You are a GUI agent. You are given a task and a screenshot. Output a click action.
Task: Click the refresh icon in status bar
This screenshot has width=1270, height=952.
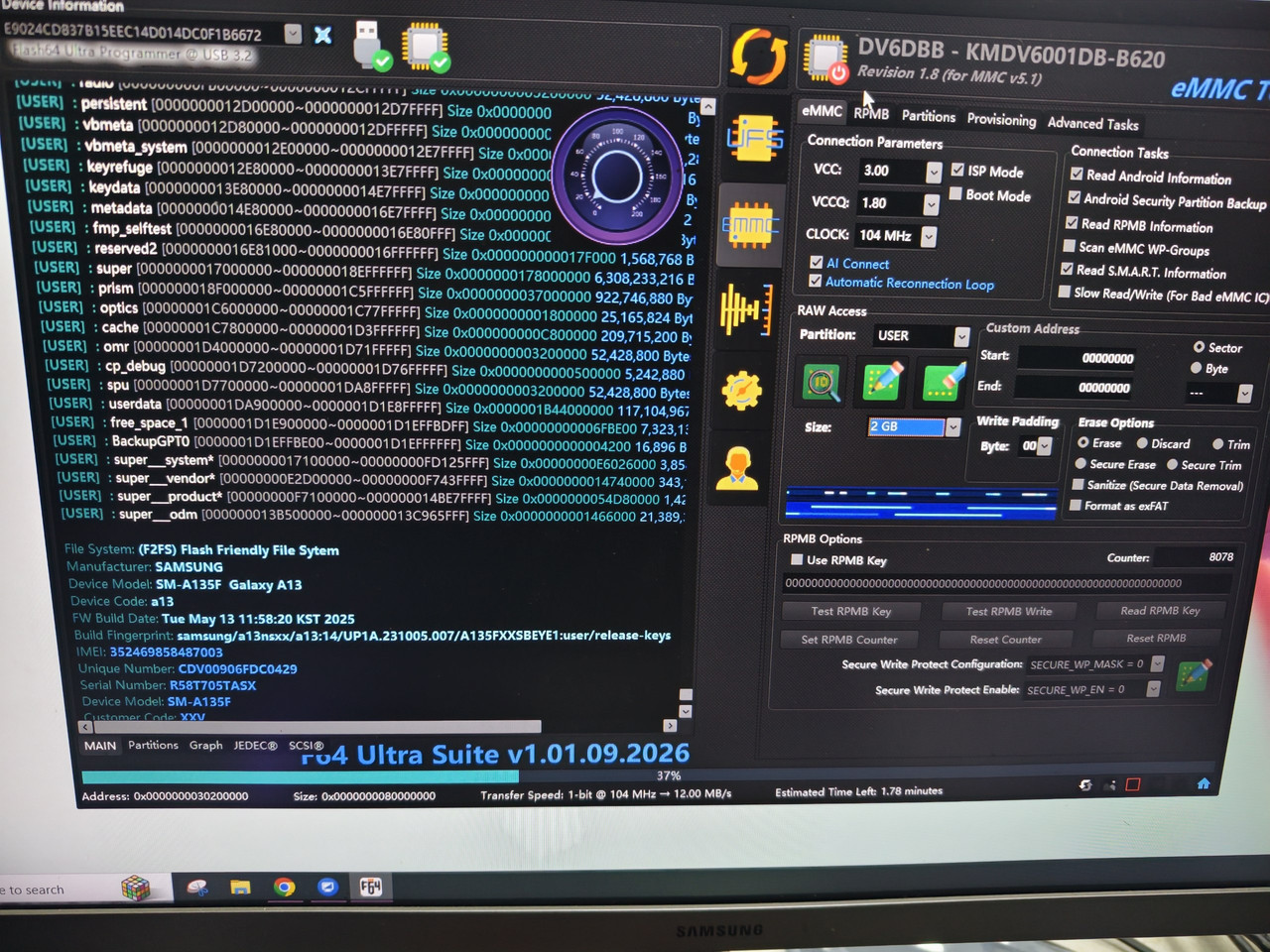pyautogui.click(x=1085, y=784)
